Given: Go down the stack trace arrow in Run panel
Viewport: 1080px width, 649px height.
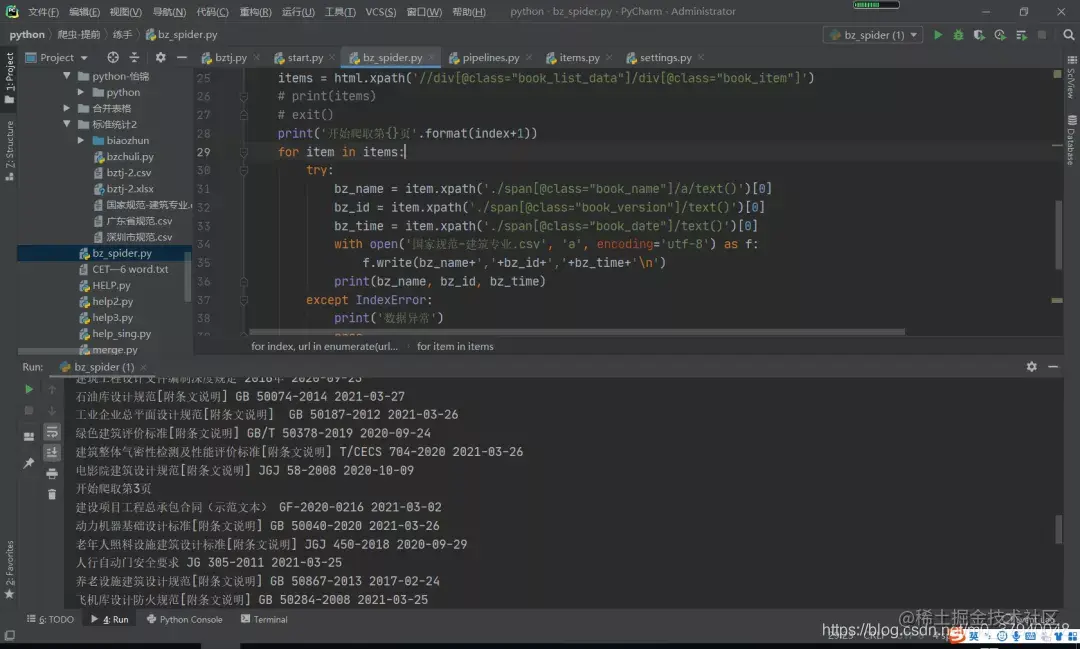Looking at the screenshot, I should click(x=52, y=410).
